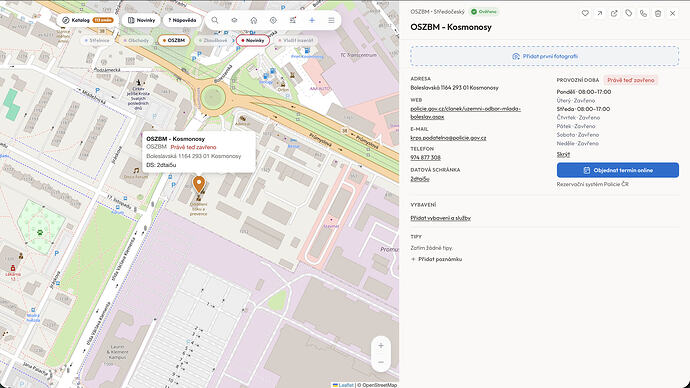Click the trash delete icon
This screenshot has width=690, height=388.
click(658, 13)
